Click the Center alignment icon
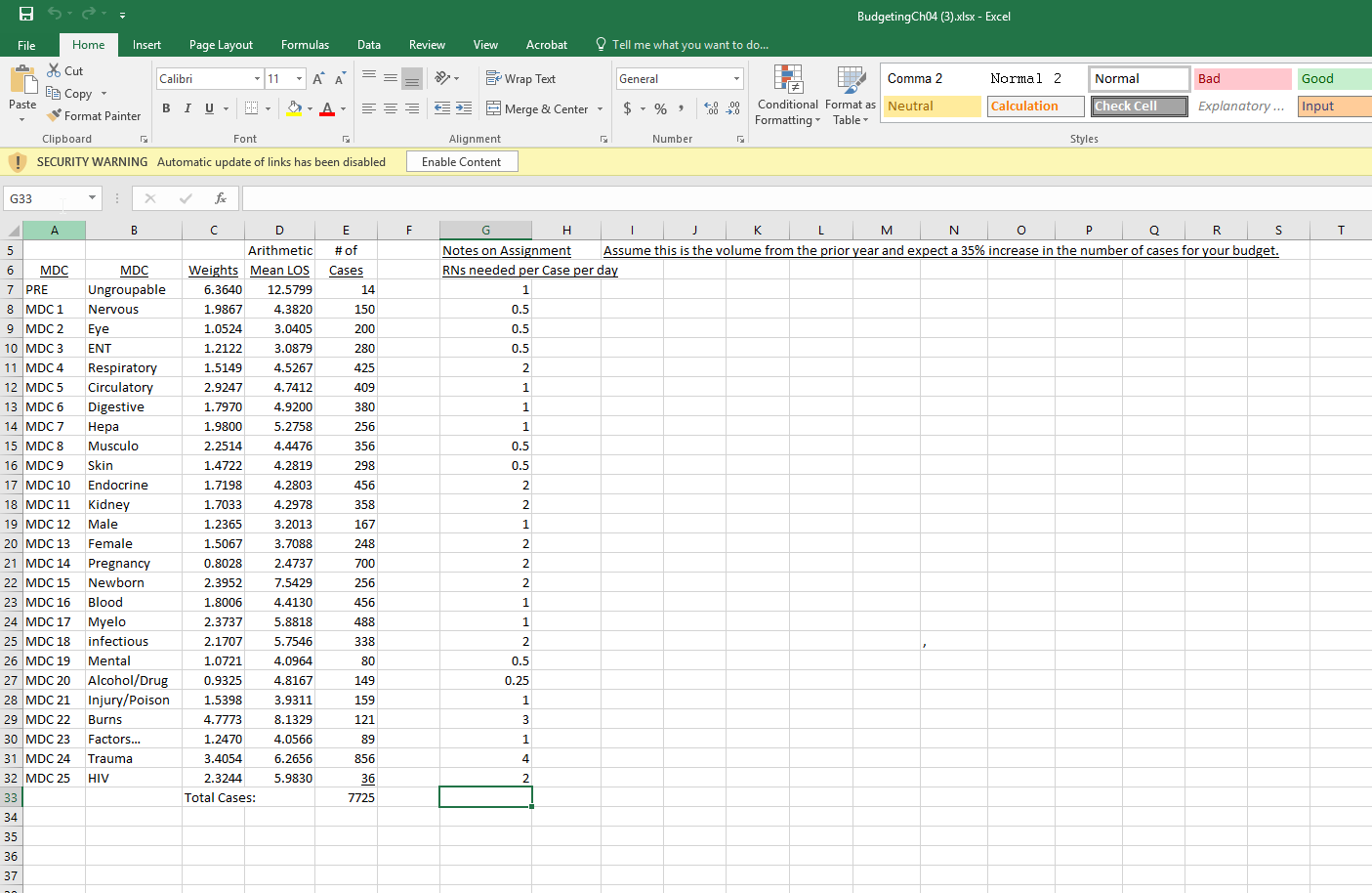The image size is (1372, 893). (391, 108)
